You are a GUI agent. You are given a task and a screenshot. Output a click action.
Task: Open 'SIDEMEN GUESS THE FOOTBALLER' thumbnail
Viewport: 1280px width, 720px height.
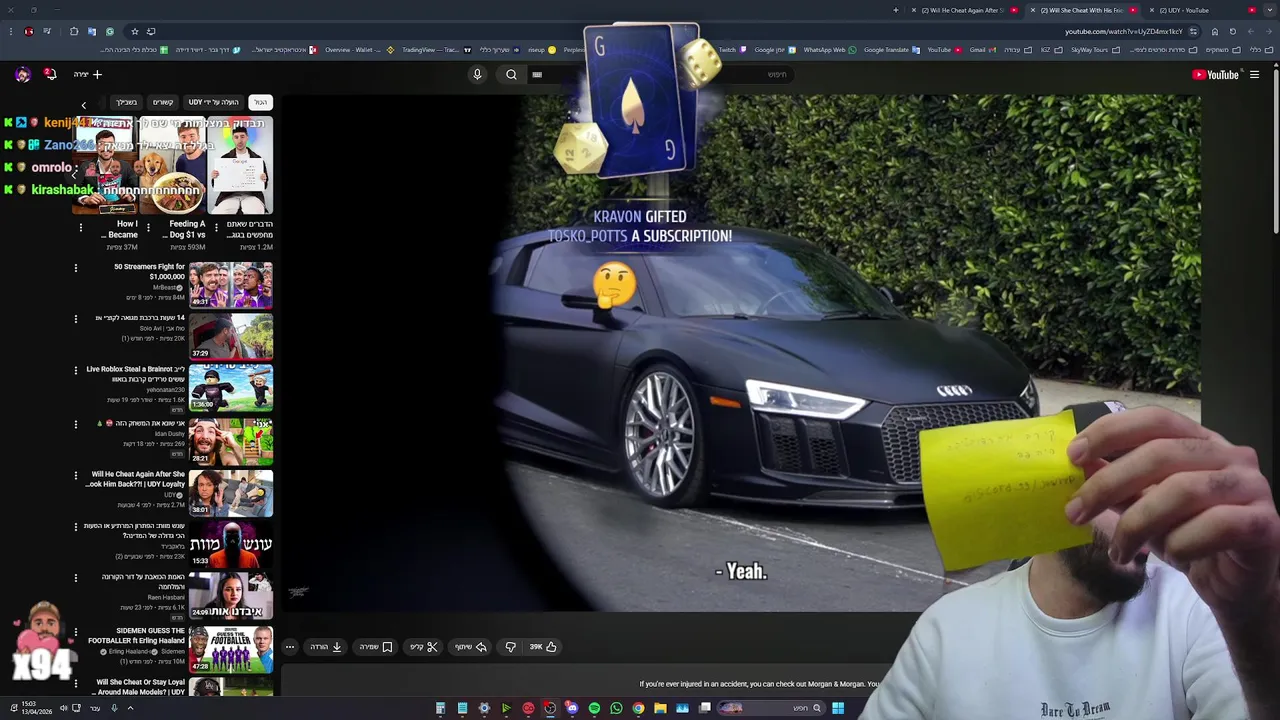(x=231, y=650)
